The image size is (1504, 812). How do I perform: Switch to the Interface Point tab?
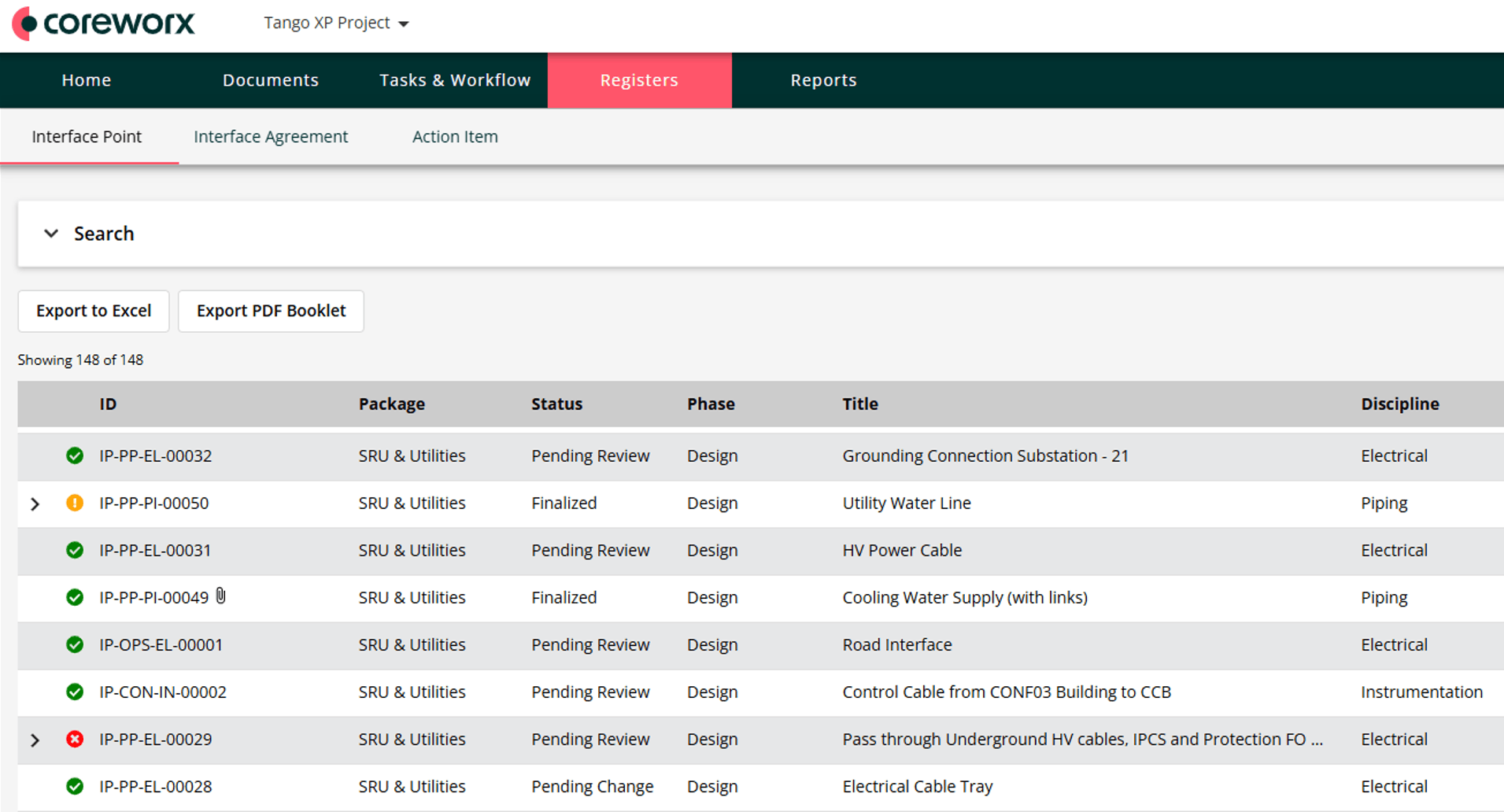pos(87,137)
